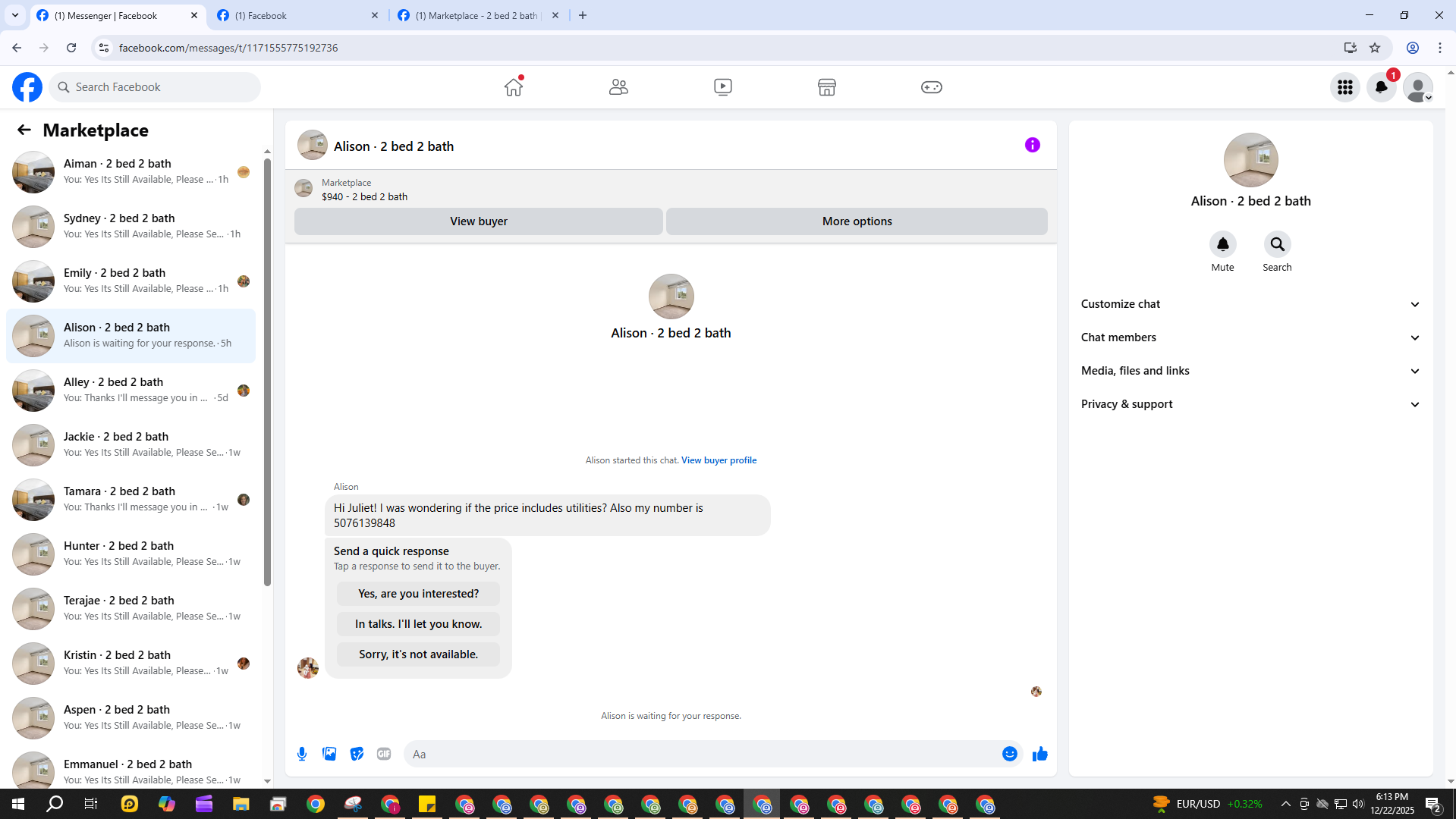Image resolution: width=1456 pixels, height=819 pixels.
Task: Attach a photo with the image icon
Action: pyautogui.click(x=329, y=754)
